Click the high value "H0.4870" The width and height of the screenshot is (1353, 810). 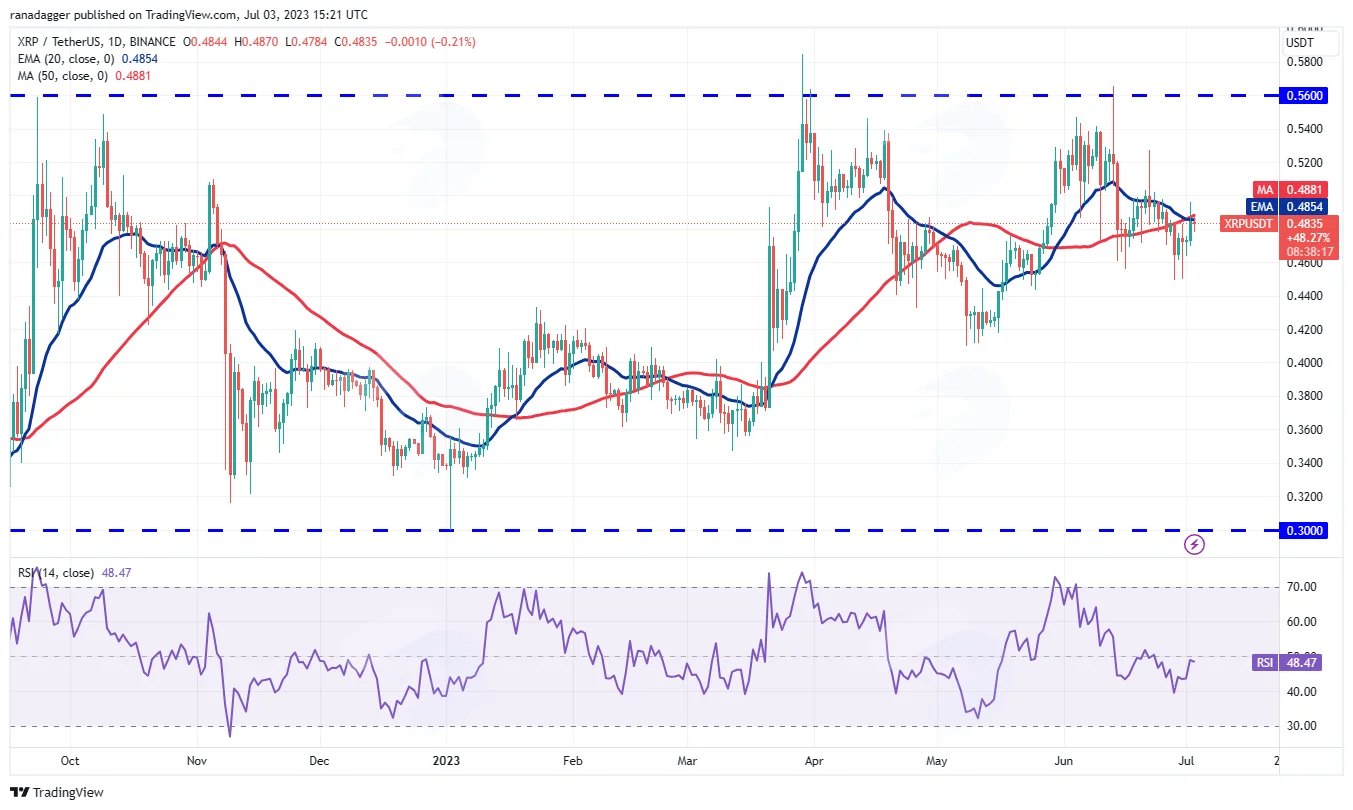[x=255, y=42]
